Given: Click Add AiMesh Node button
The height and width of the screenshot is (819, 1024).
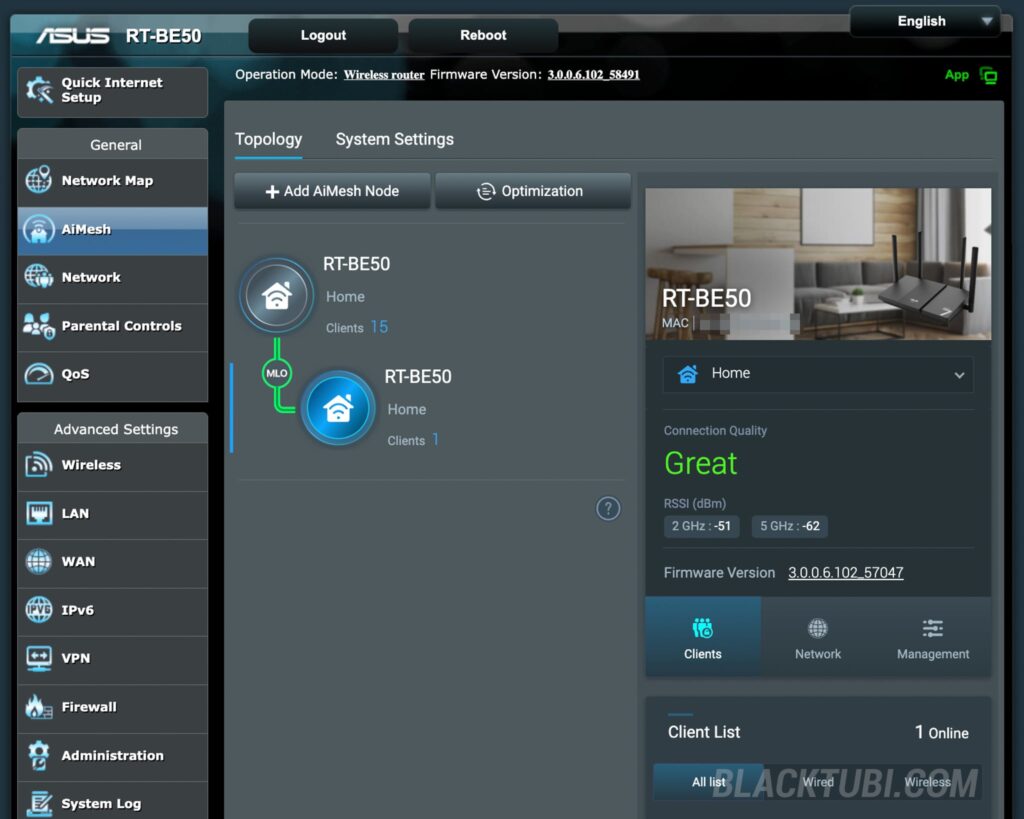Looking at the screenshot, I should coord(332,191).
